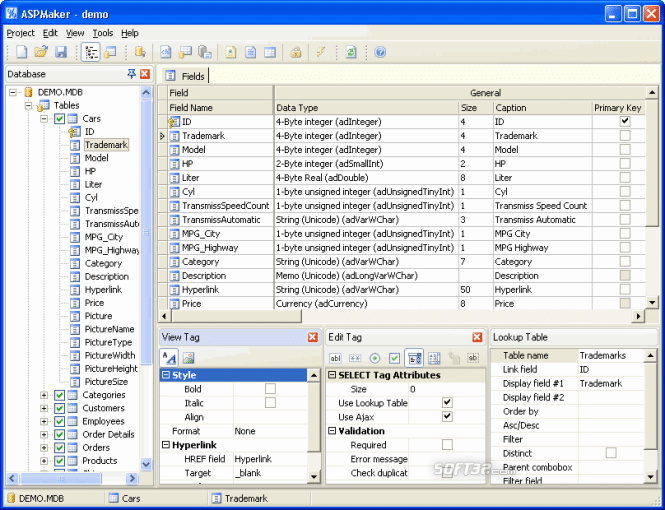Toggle the Italic checkbox in View Tag
Viewport: 665px width, 510px height.
click(x=270, y=403)
